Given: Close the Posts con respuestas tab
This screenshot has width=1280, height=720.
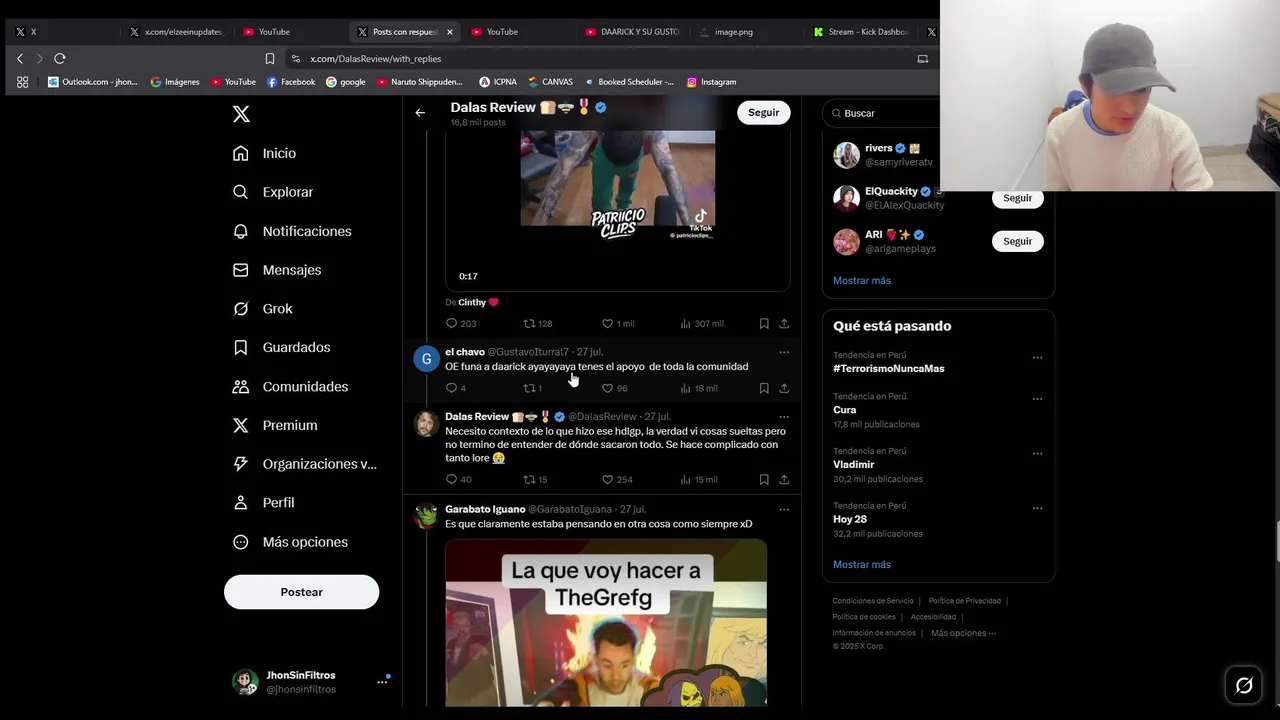Looking at the screenshot, I should click(x=450, y=32).
